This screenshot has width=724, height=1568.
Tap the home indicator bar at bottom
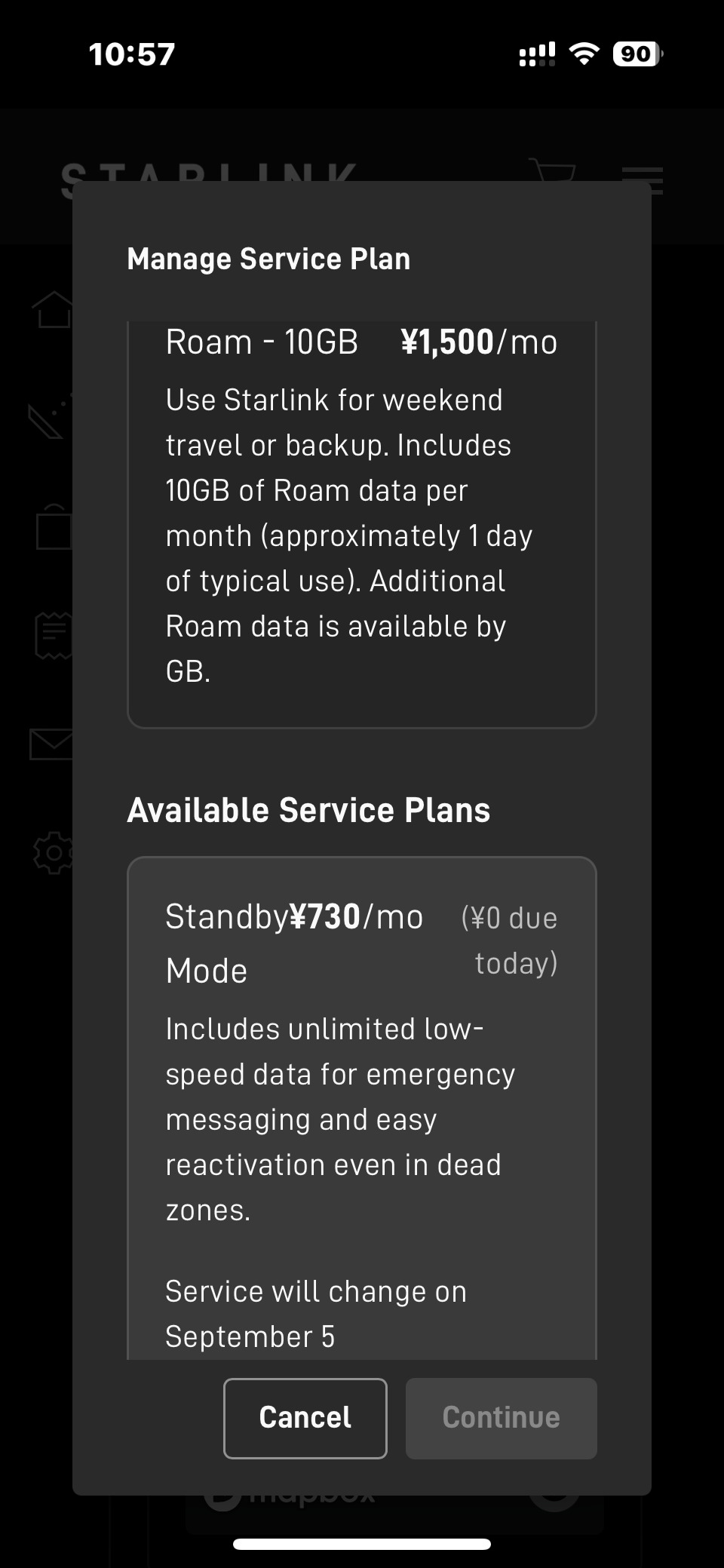coord(362,1544)
